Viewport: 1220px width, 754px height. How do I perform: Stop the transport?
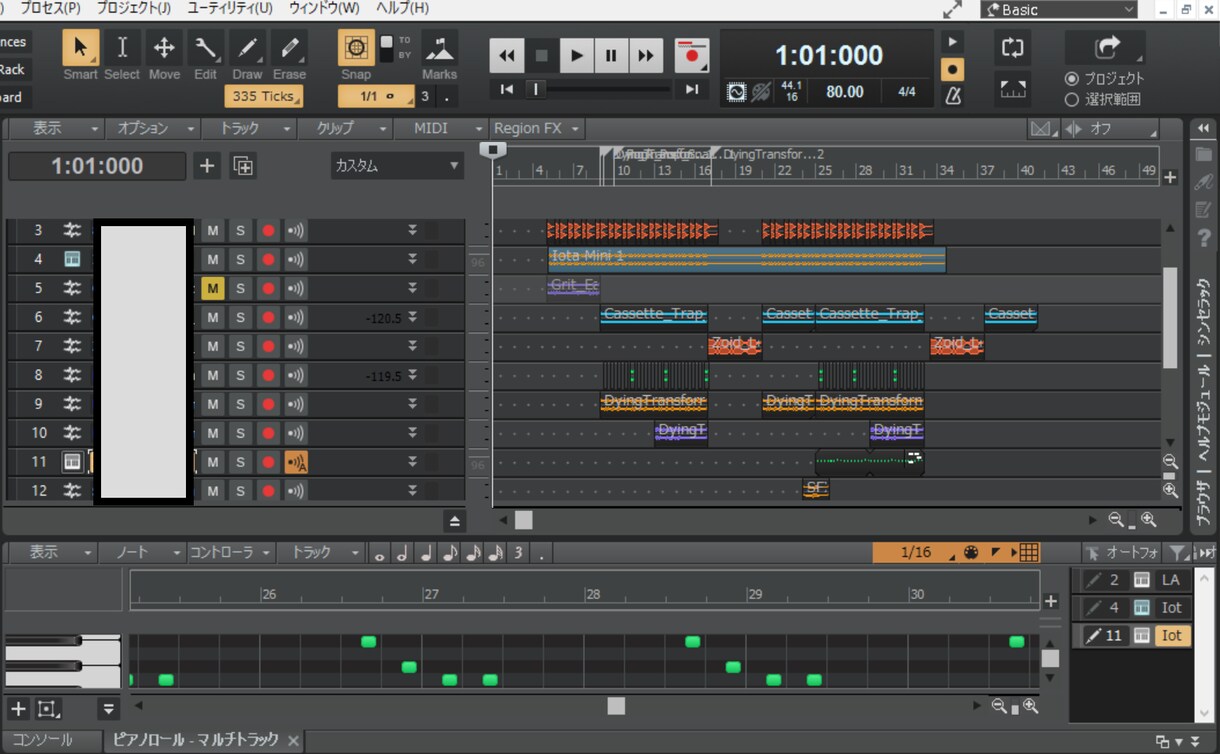tap(541, 56)
